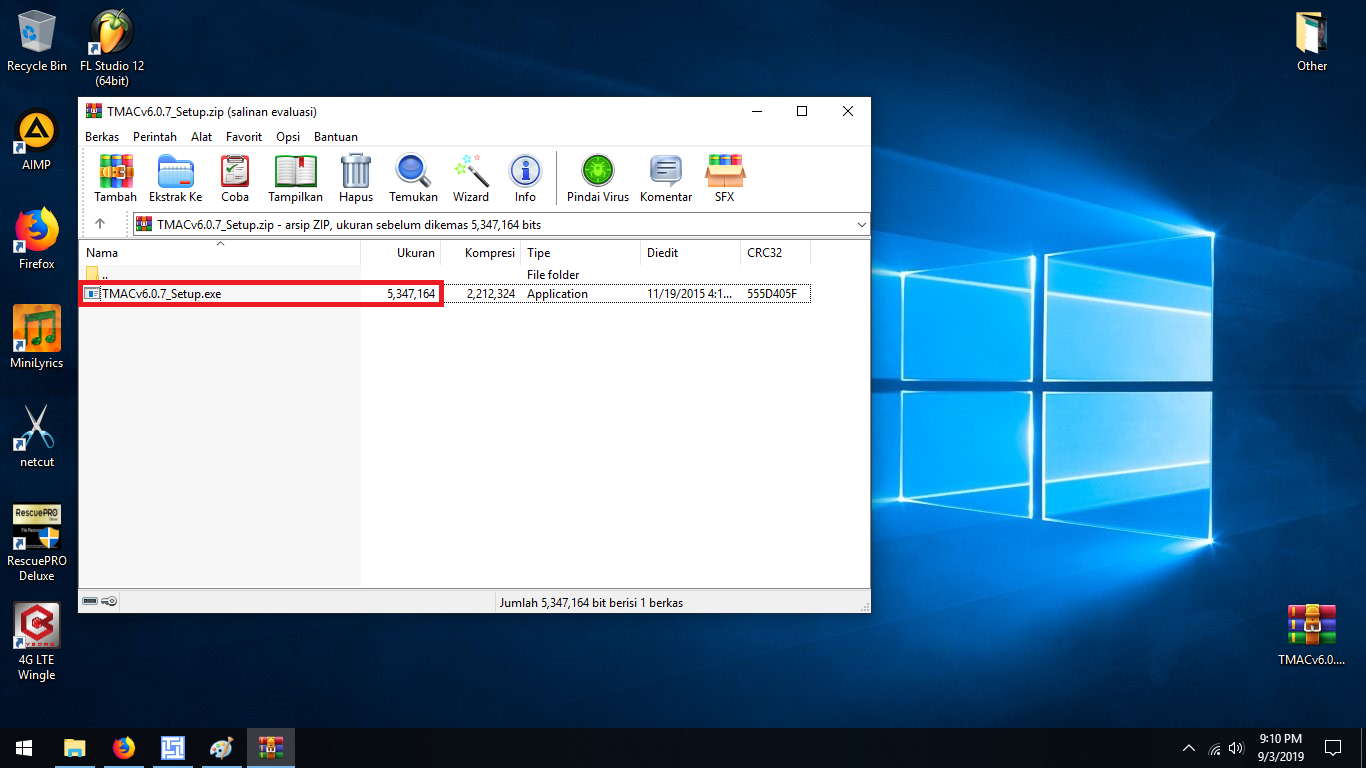The height and width of the screenshot is (768, 1366).
Task: Add a Komentar to the archive
Action: pyautogui.click(x=666, y=179)
